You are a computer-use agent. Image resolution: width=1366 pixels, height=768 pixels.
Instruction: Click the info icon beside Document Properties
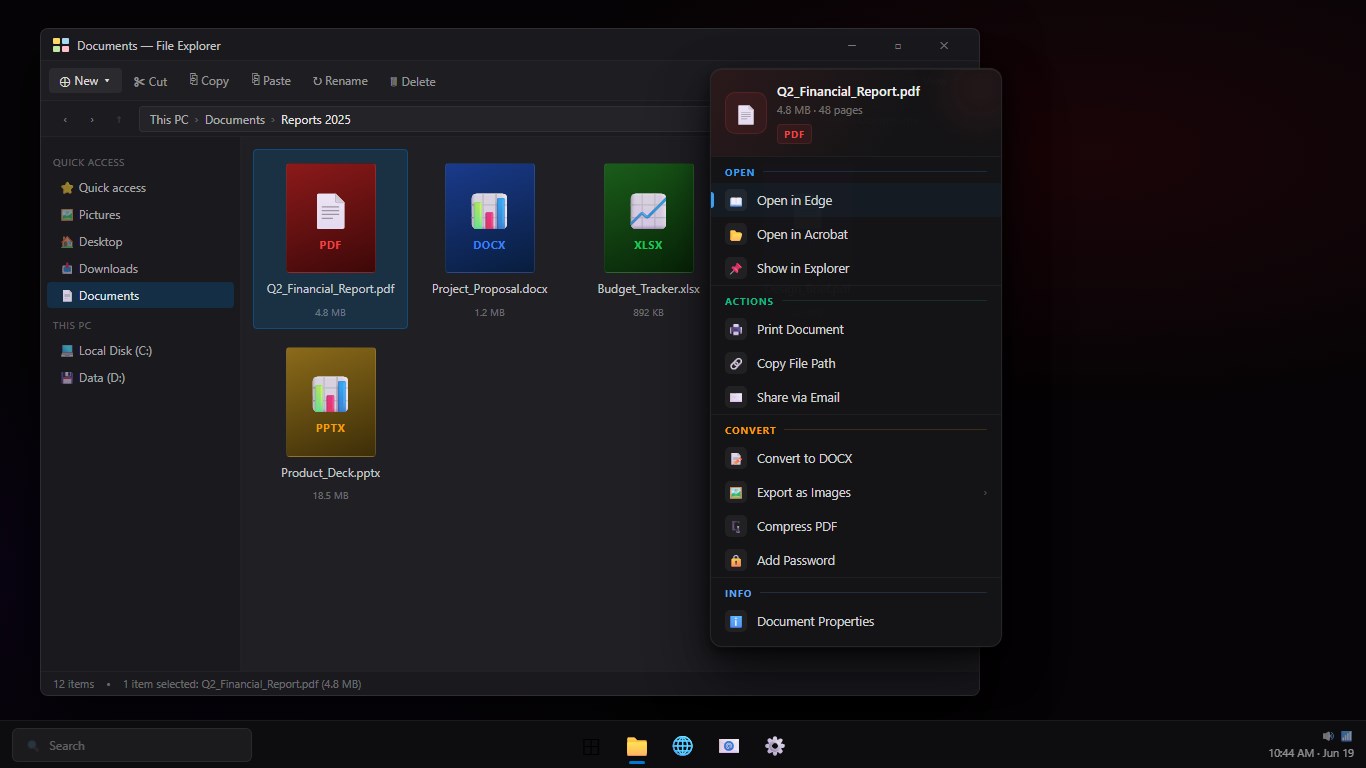click(x=736, y=622)
